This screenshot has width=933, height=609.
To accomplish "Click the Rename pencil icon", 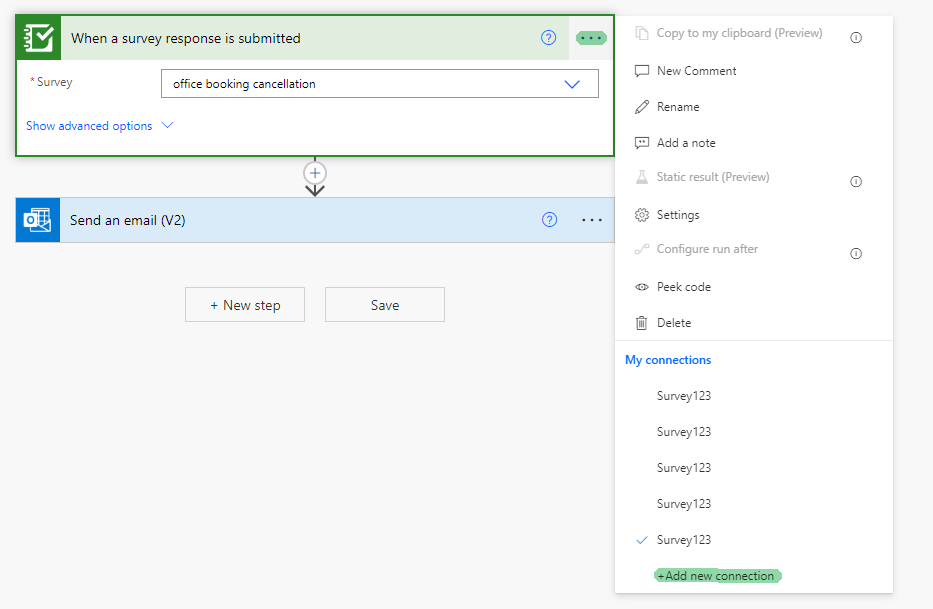I will 642,106.
